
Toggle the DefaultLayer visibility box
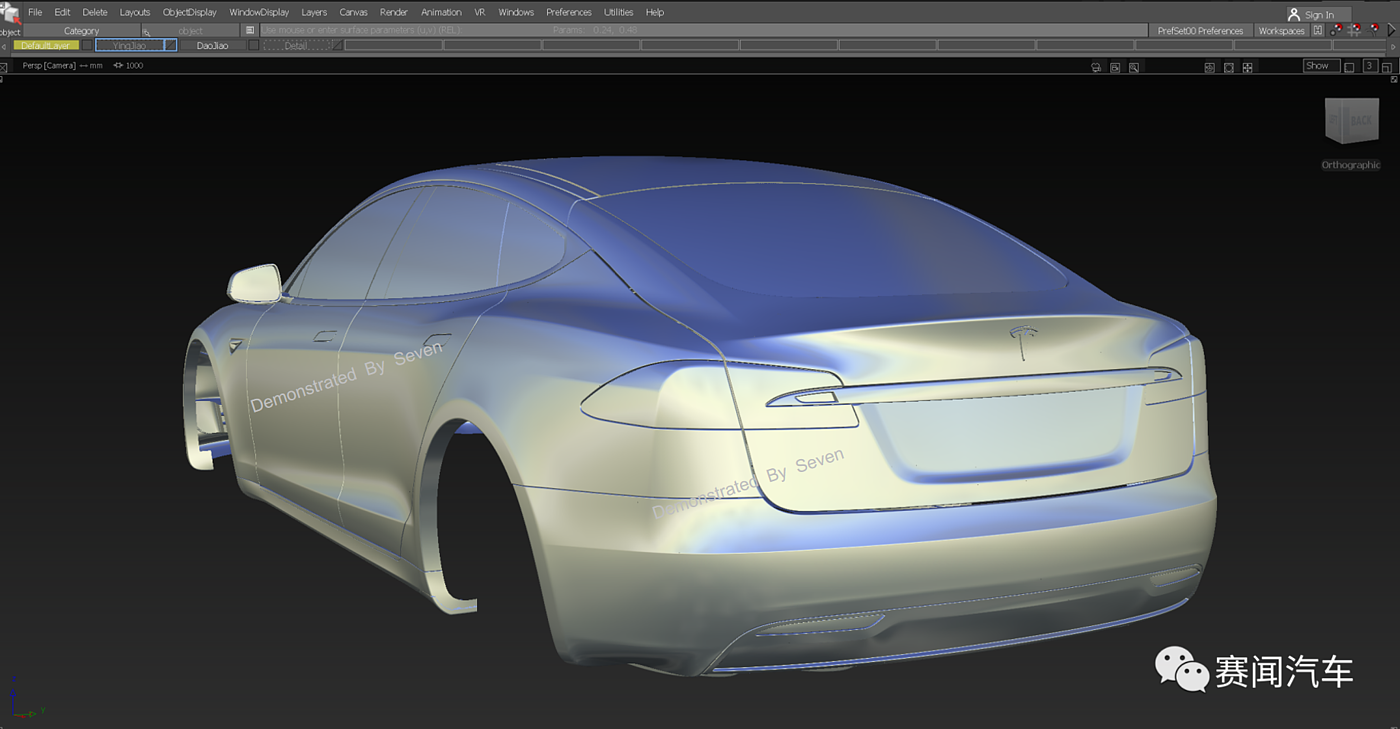pos(88,45)
